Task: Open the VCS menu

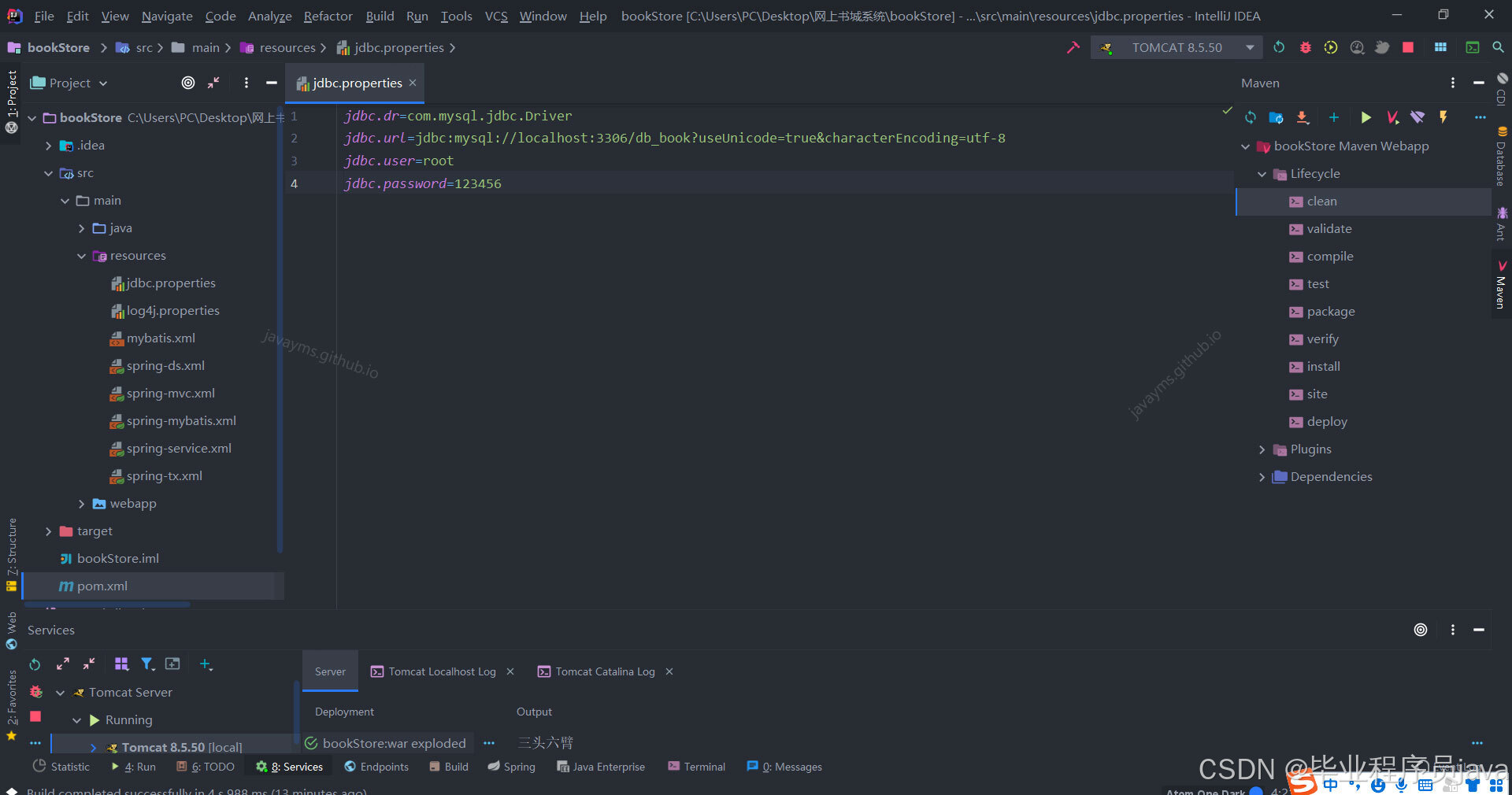Action: click(496, 16)
